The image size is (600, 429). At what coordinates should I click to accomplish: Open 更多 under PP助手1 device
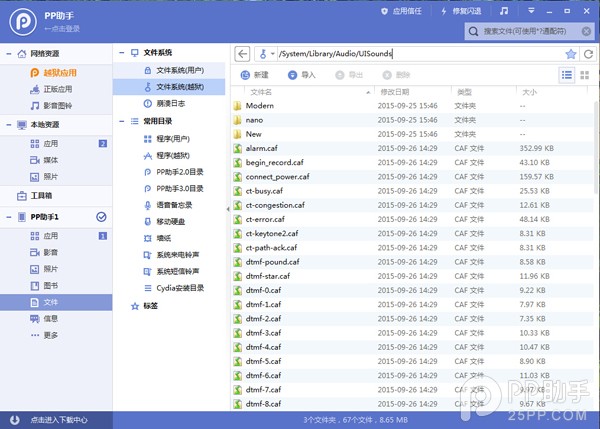pos(56,335)
